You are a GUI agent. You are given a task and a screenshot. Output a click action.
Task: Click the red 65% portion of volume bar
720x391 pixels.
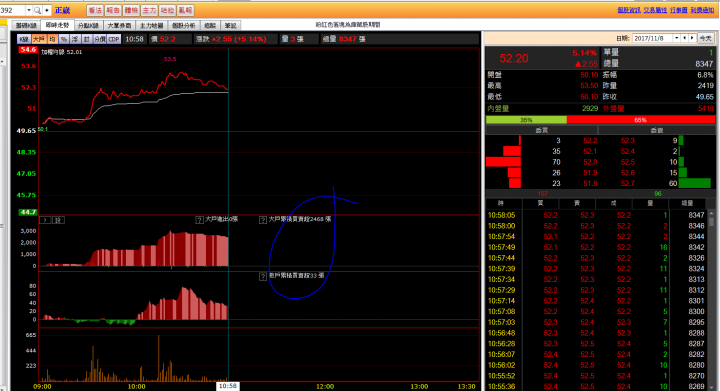(641, 120)
